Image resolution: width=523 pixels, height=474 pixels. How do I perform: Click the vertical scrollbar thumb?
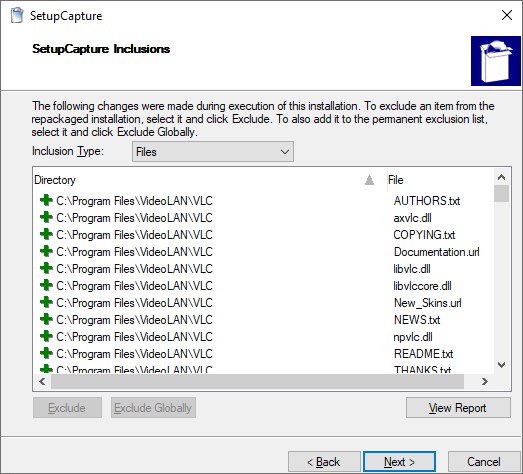[502, 194]
